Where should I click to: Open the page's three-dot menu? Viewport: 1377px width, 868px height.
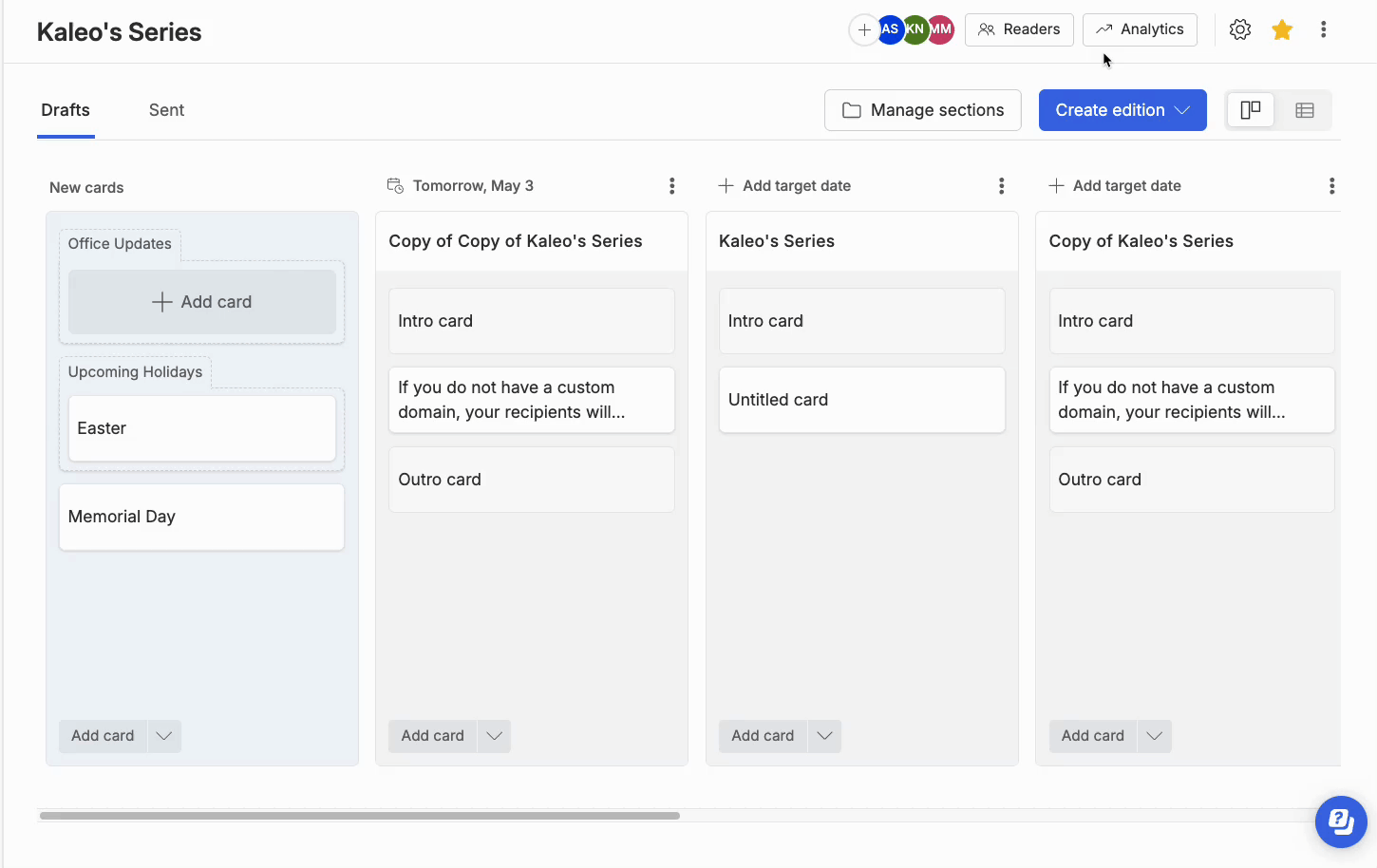click(1323, 29)
